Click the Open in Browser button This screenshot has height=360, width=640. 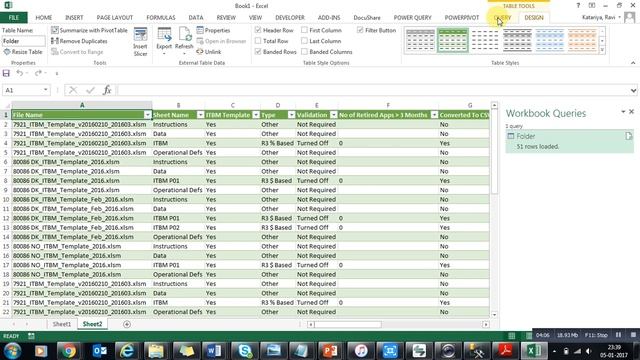click(x=222, y=41)
